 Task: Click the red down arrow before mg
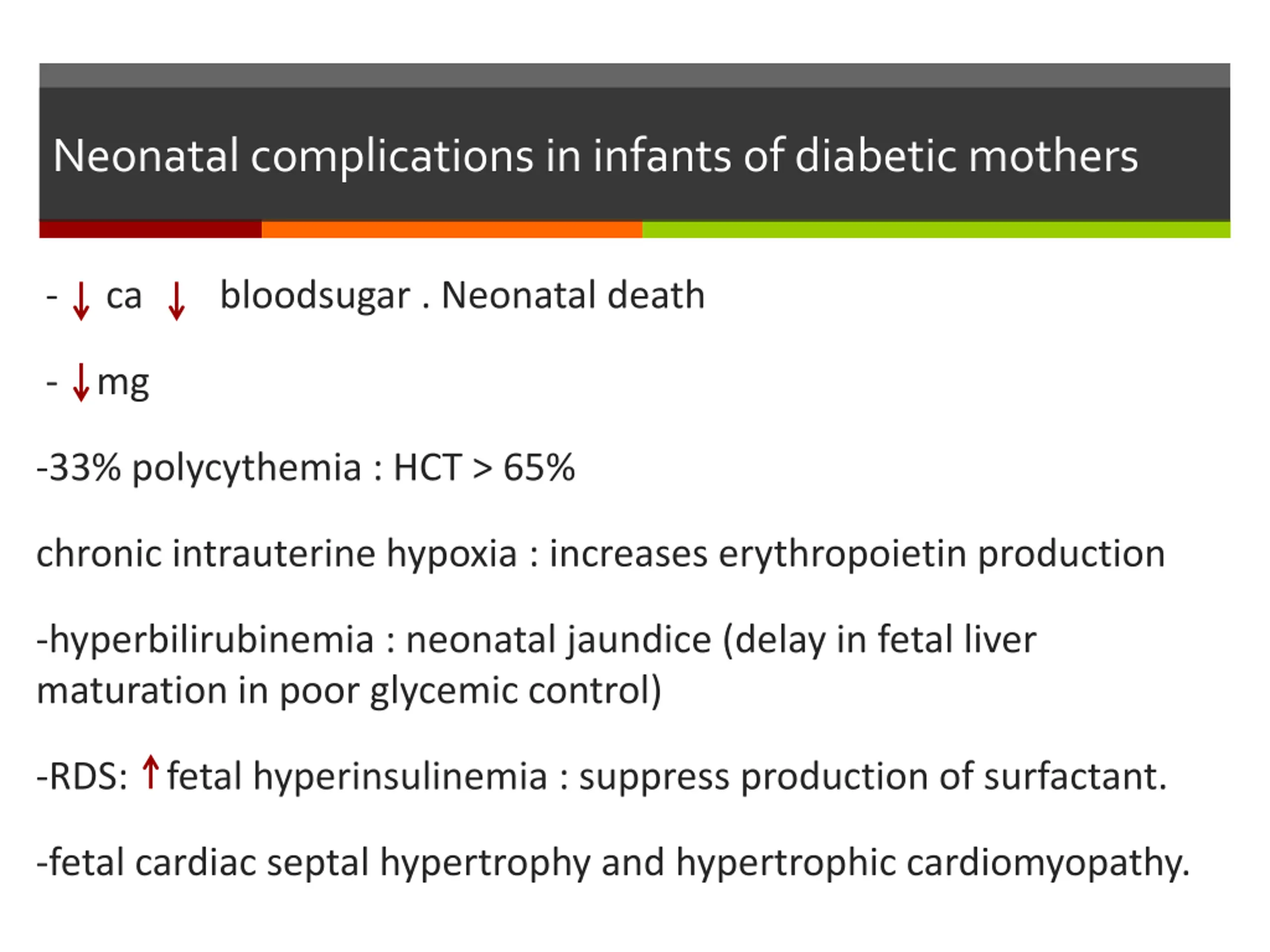(x=81, y=382)
